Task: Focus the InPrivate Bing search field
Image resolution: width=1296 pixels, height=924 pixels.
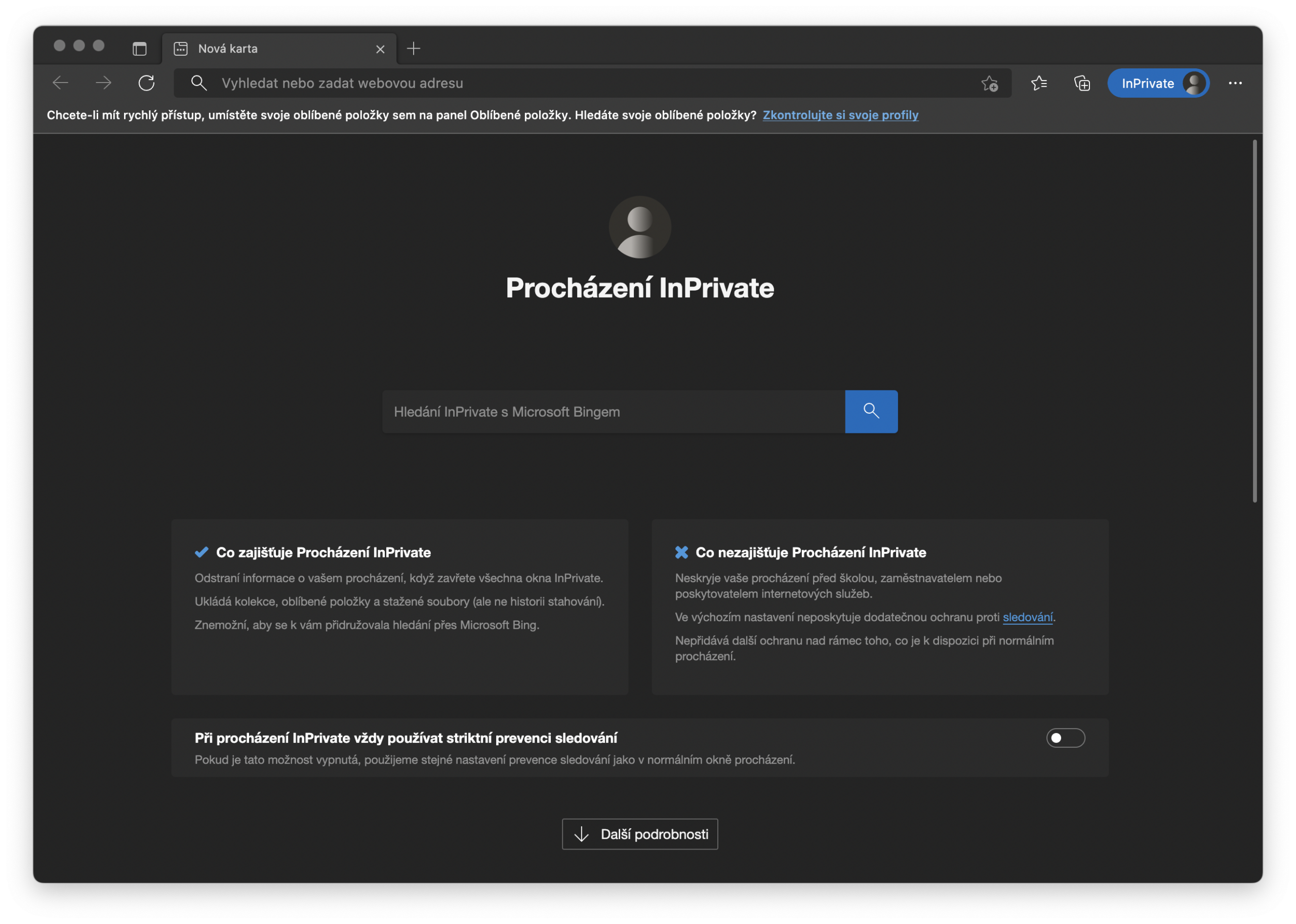Action: 613,411
